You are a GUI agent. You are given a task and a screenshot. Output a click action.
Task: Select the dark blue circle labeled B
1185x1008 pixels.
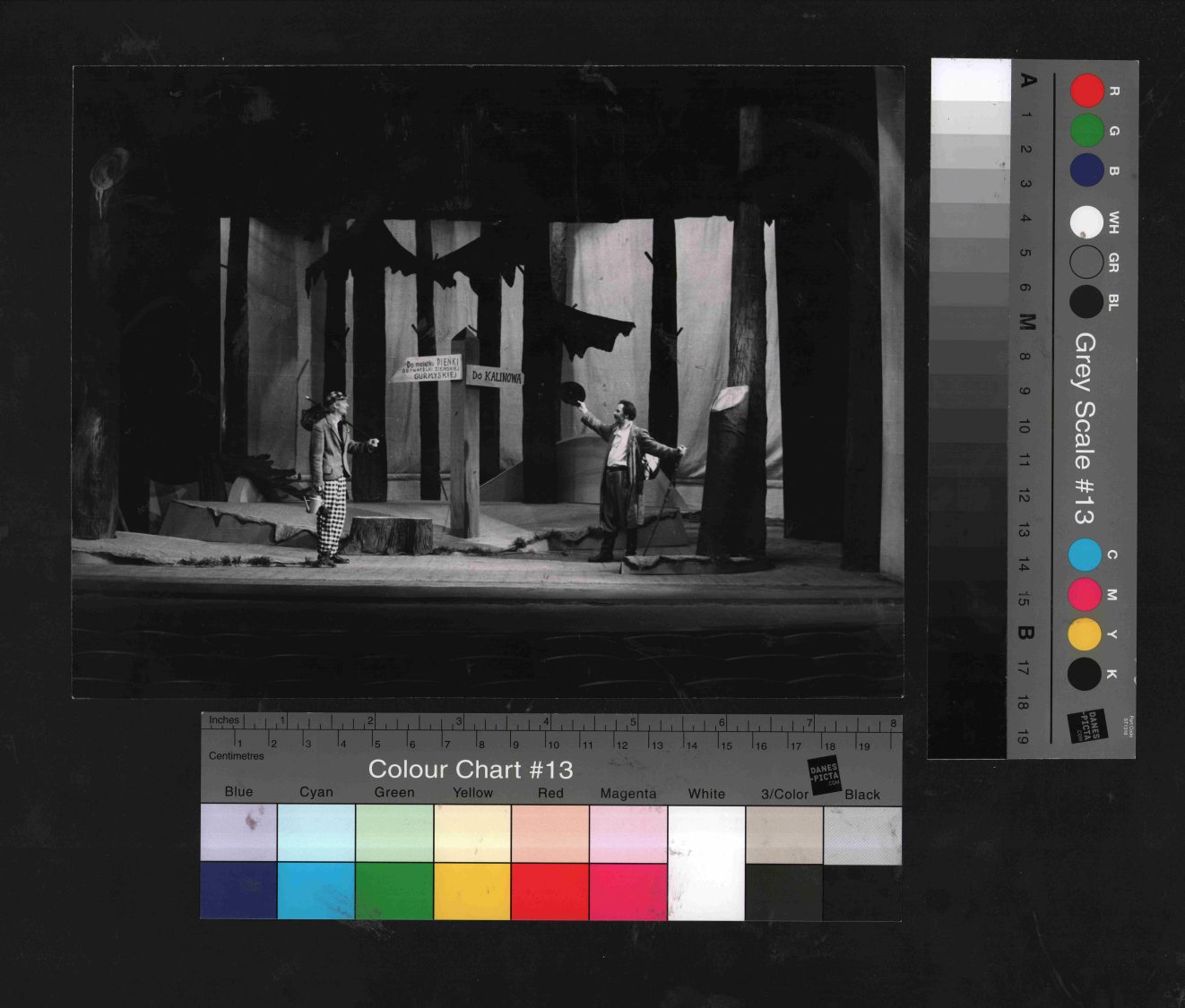(1086, 170)
